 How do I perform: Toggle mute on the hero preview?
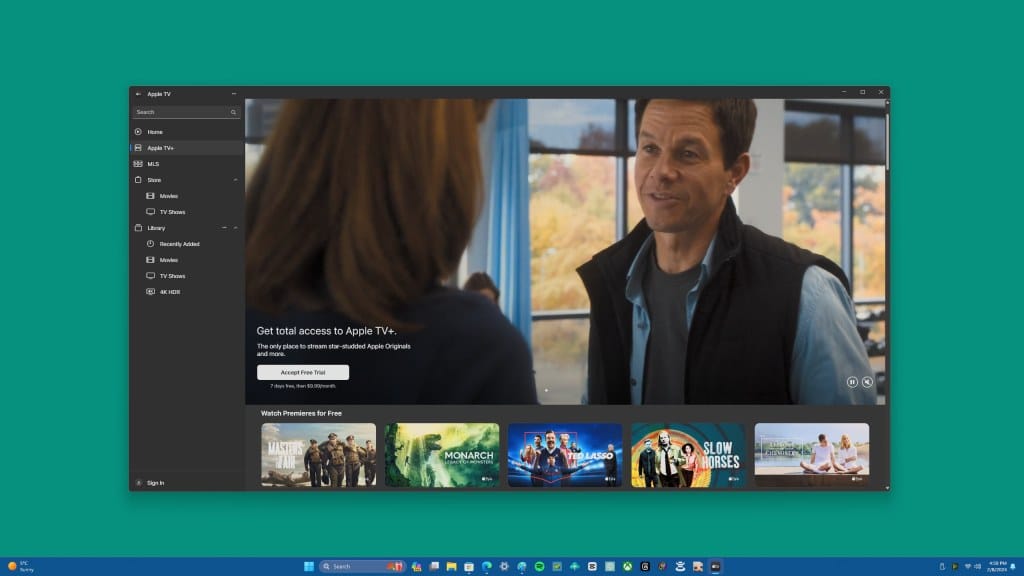point(867,381)
